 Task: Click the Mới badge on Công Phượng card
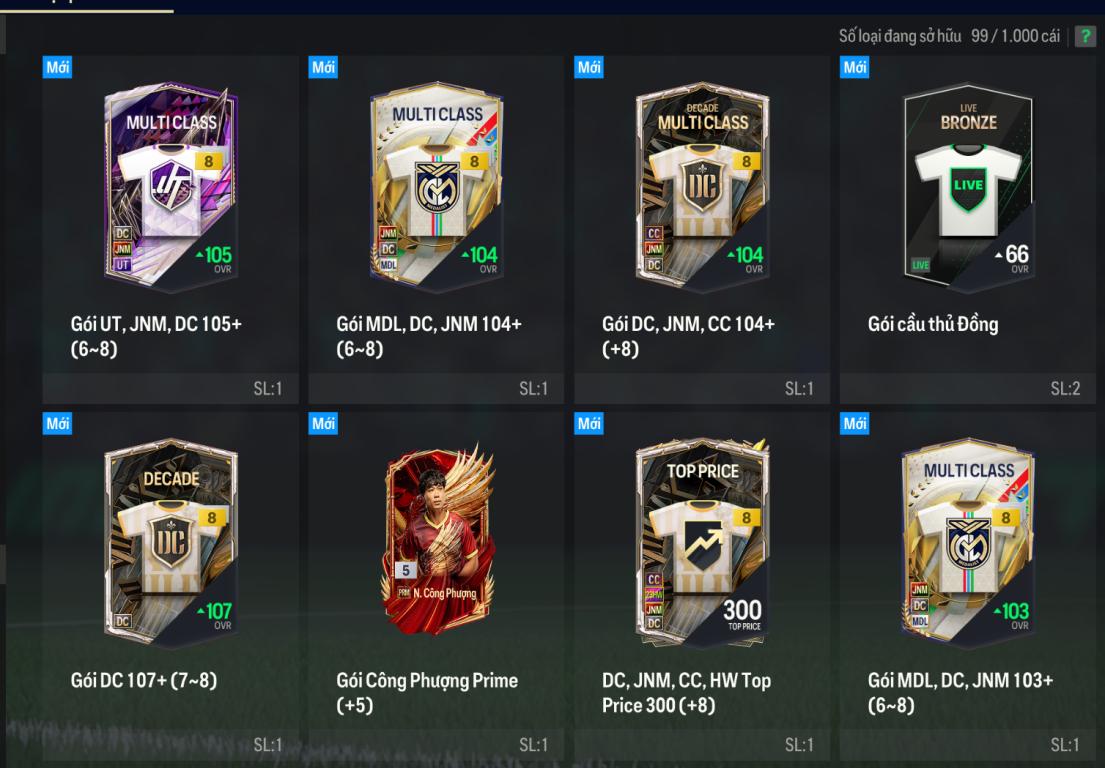click(323, 423)
